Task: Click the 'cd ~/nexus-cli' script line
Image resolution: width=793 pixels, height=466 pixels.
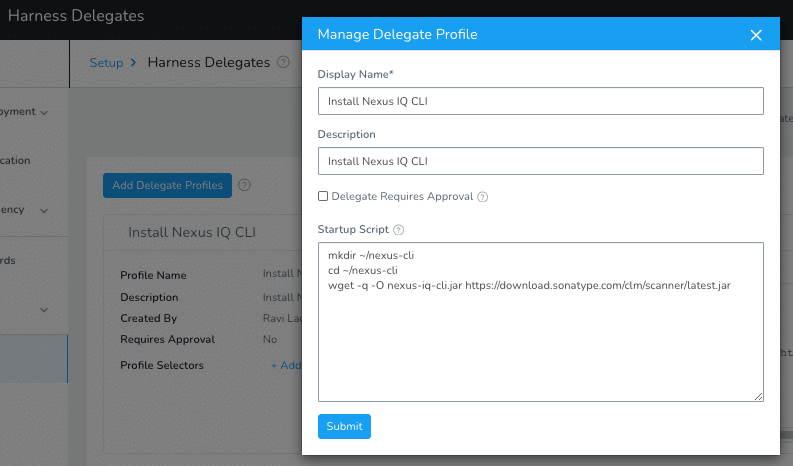Action: pyautogui.click(x=363, y=271)
